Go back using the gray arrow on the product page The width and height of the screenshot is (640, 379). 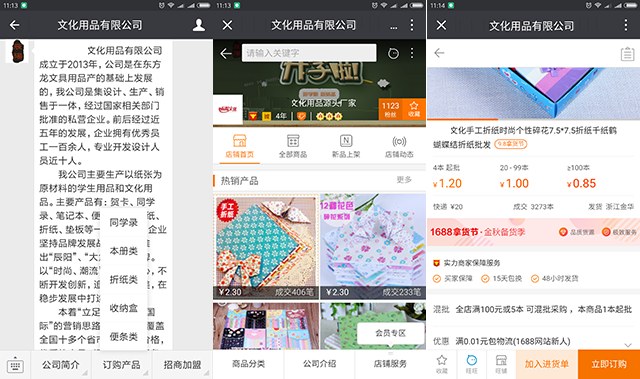click(x=439, y=53)
